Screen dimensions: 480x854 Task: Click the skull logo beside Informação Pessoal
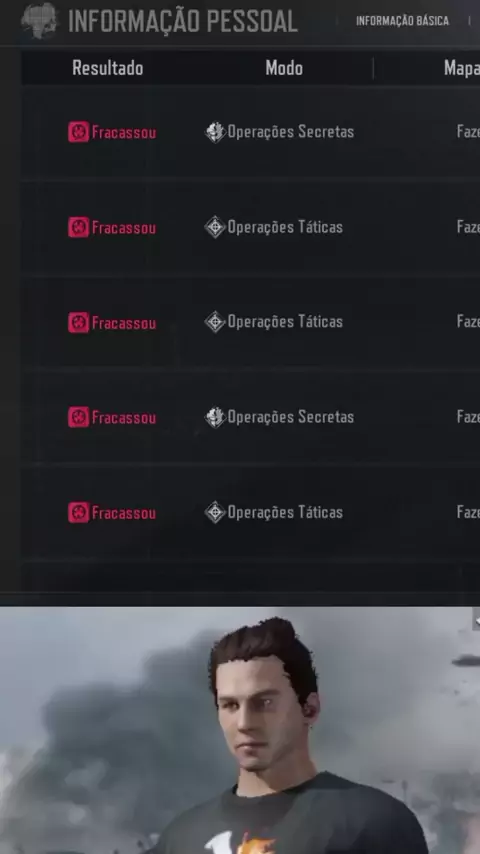pos(39,20)
